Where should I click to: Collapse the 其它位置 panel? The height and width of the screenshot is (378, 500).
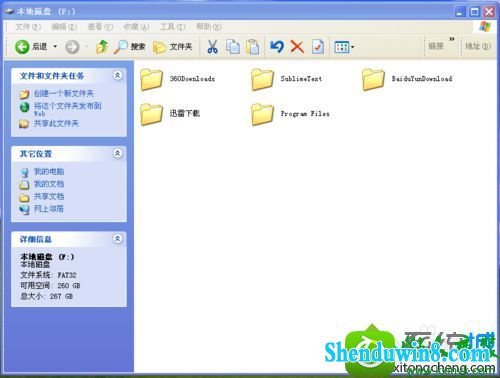click(117, 153)
